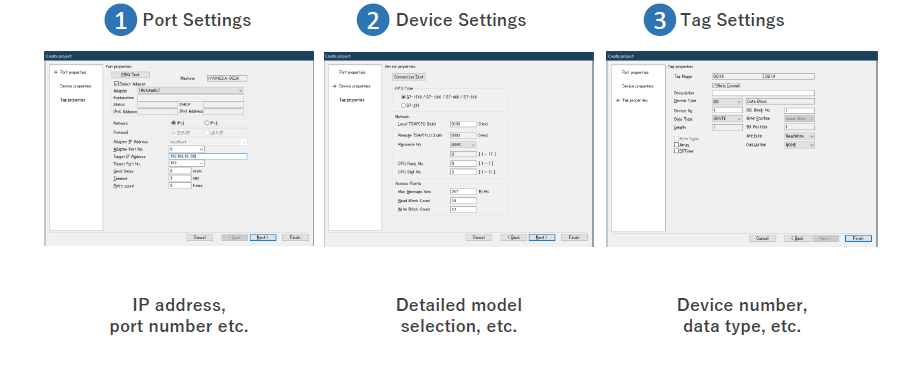The height and width of the screenshot is (367, 916).
Task: Click the Connection Test button
Action: 409,77
